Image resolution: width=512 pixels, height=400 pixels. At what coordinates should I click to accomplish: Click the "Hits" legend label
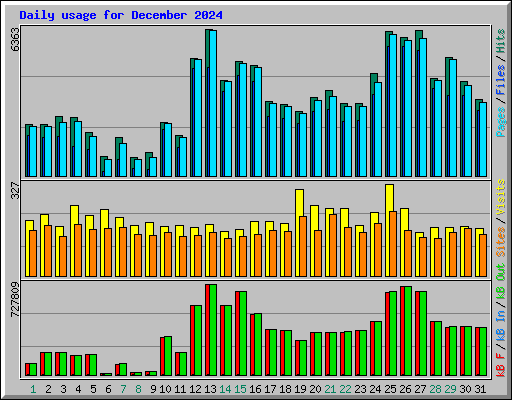[x=501, y=41]
